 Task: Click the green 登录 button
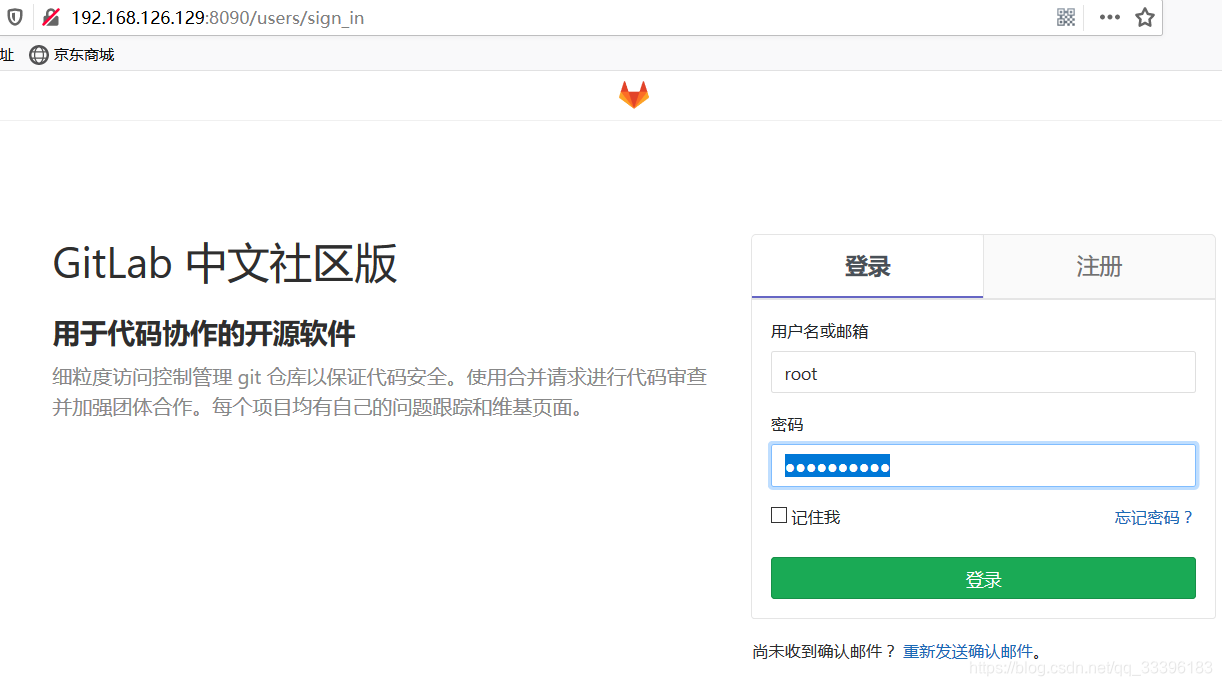point(983,578)
